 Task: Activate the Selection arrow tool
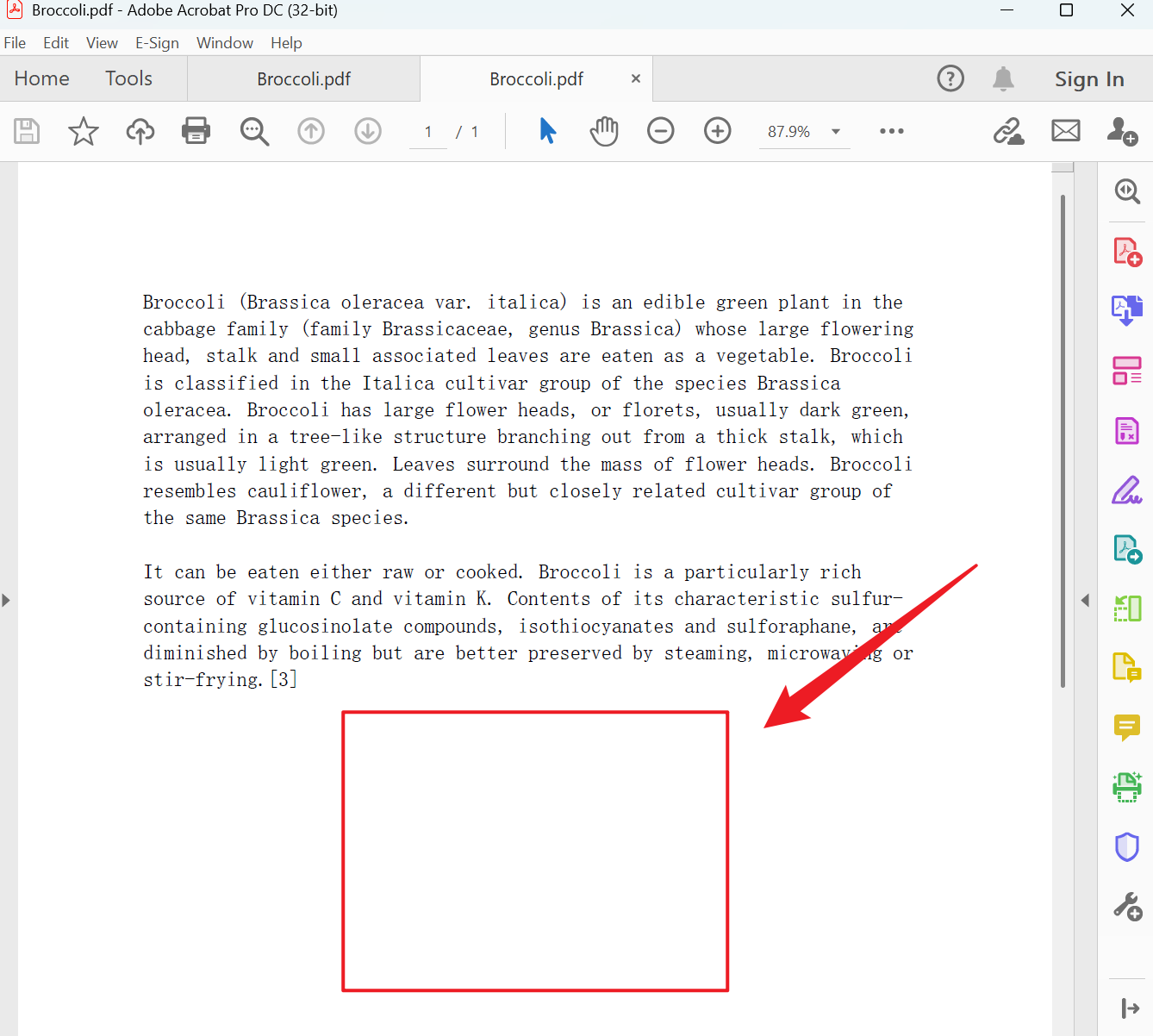(548, 131)
